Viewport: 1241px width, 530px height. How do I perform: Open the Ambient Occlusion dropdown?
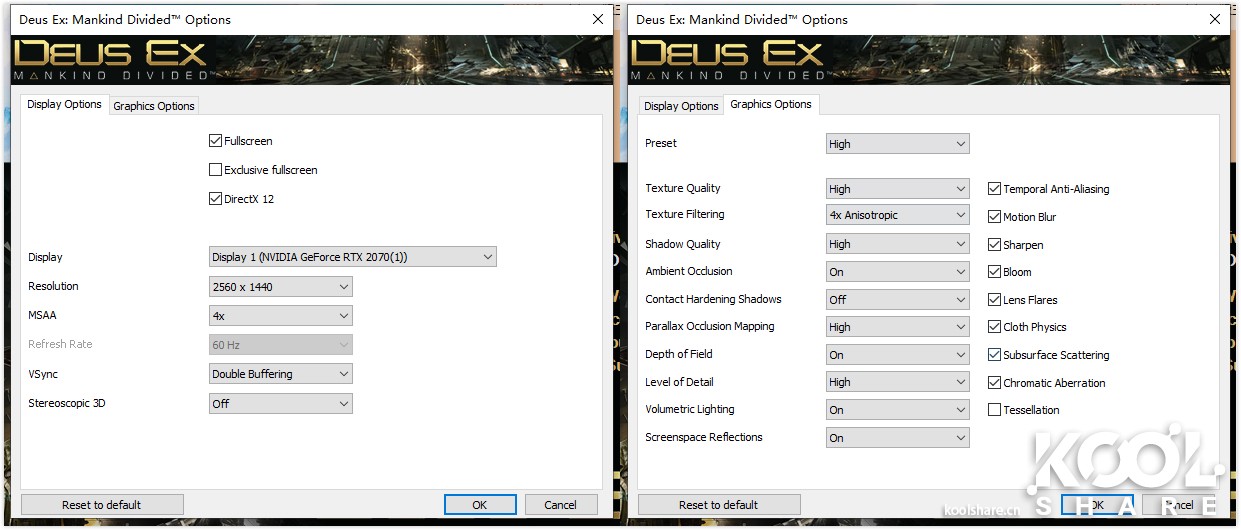[898, 271]
